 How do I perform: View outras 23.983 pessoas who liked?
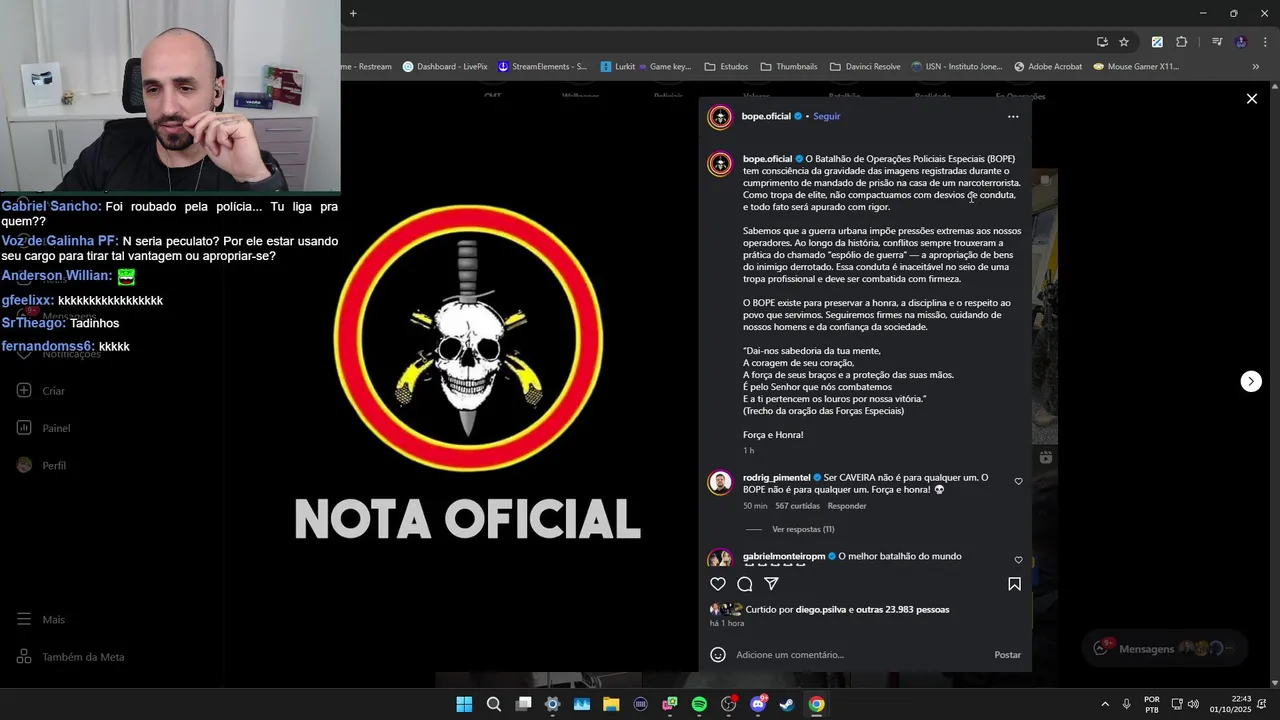pyautogui.click(x=903, y=609)
